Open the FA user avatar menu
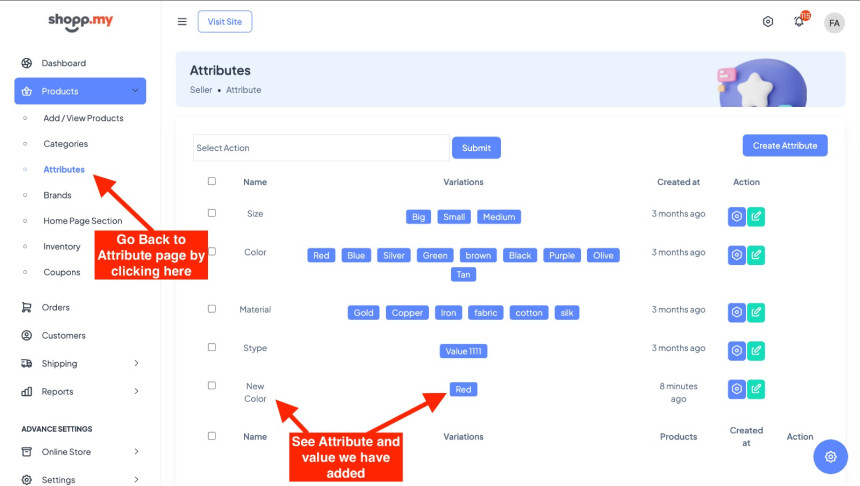This screenshot has width=860, height=486. (834, 22)
